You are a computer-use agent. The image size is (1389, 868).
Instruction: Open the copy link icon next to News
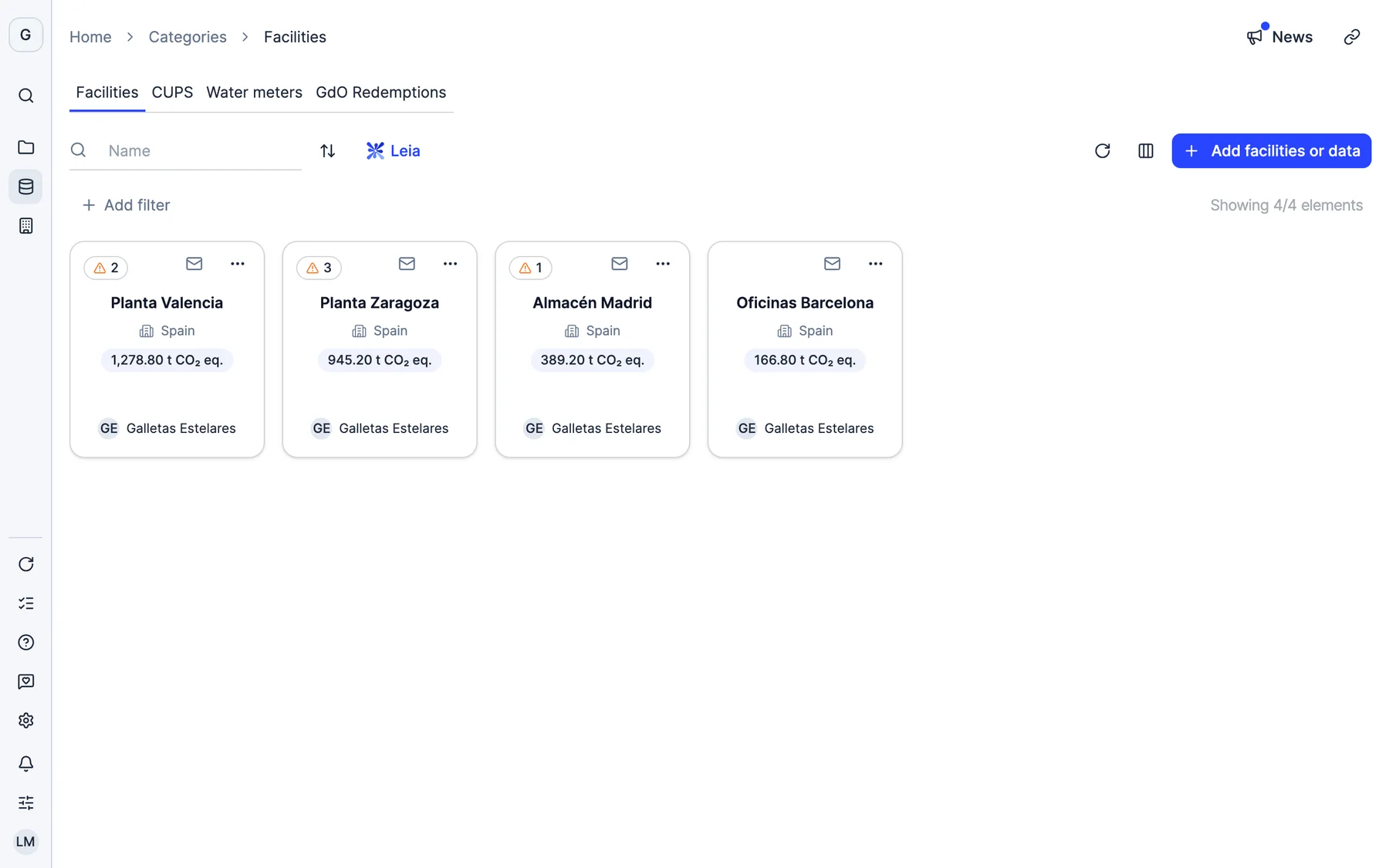pos(1351,37)
